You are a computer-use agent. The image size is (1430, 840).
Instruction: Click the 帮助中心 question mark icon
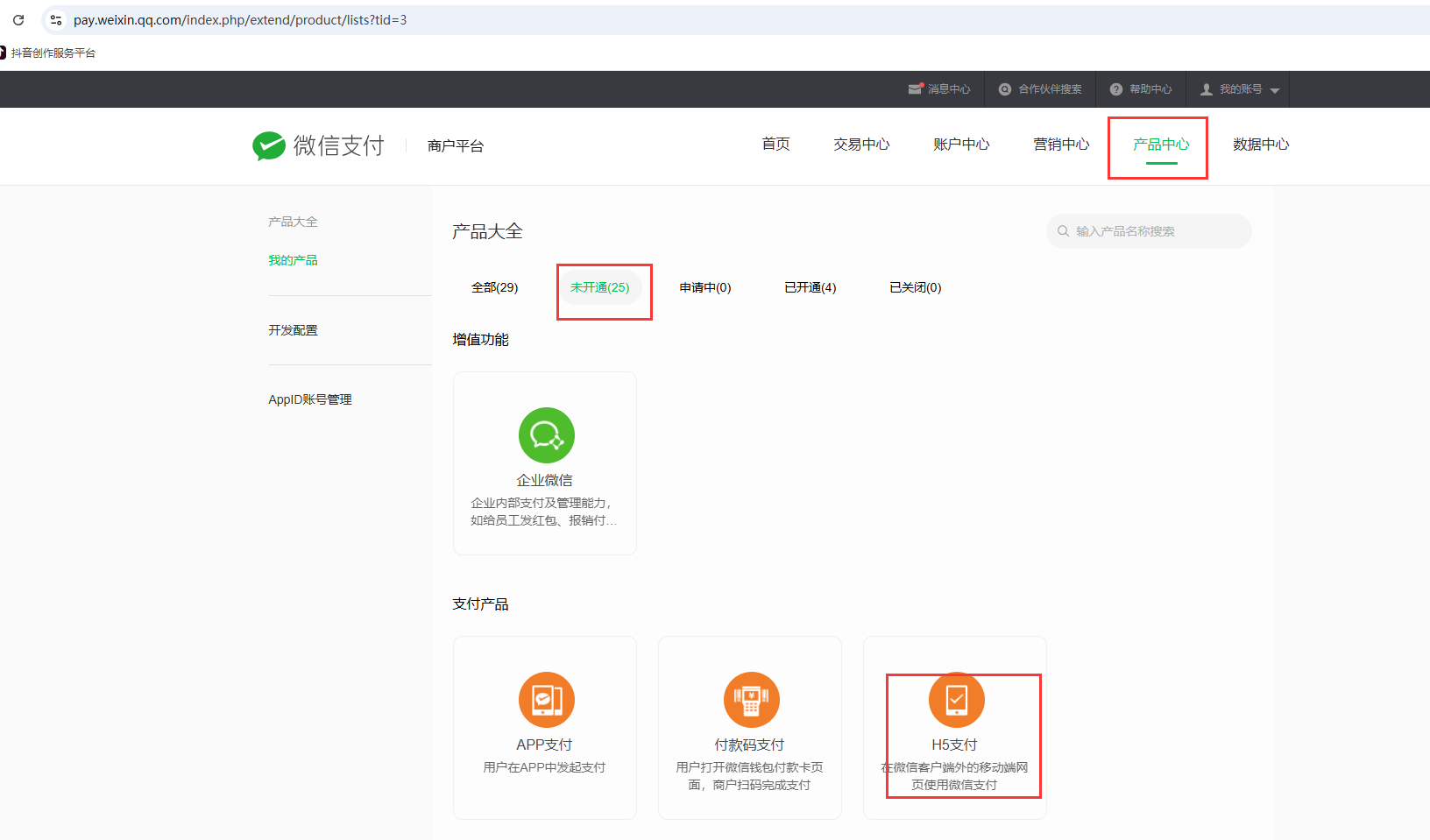coord(1116,89)
